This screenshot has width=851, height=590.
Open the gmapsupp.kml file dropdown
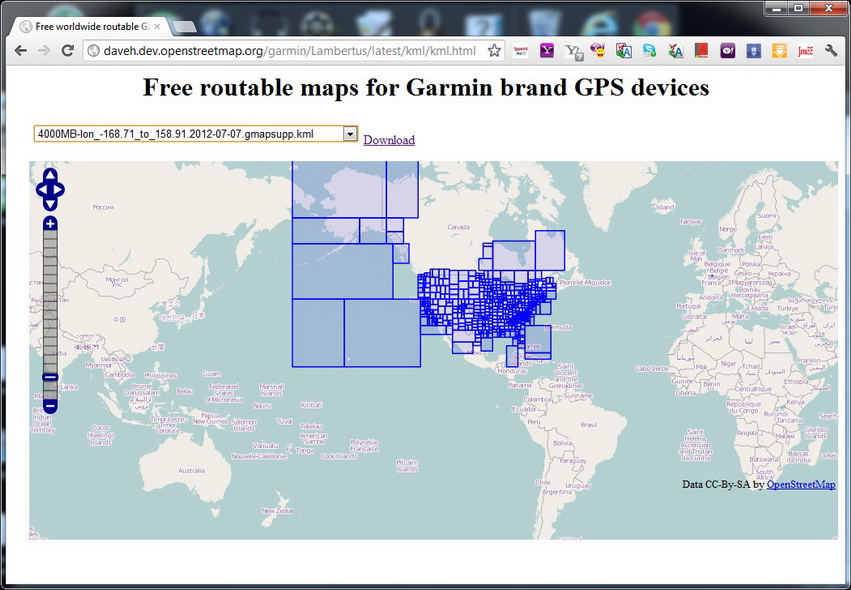point(350,133)
